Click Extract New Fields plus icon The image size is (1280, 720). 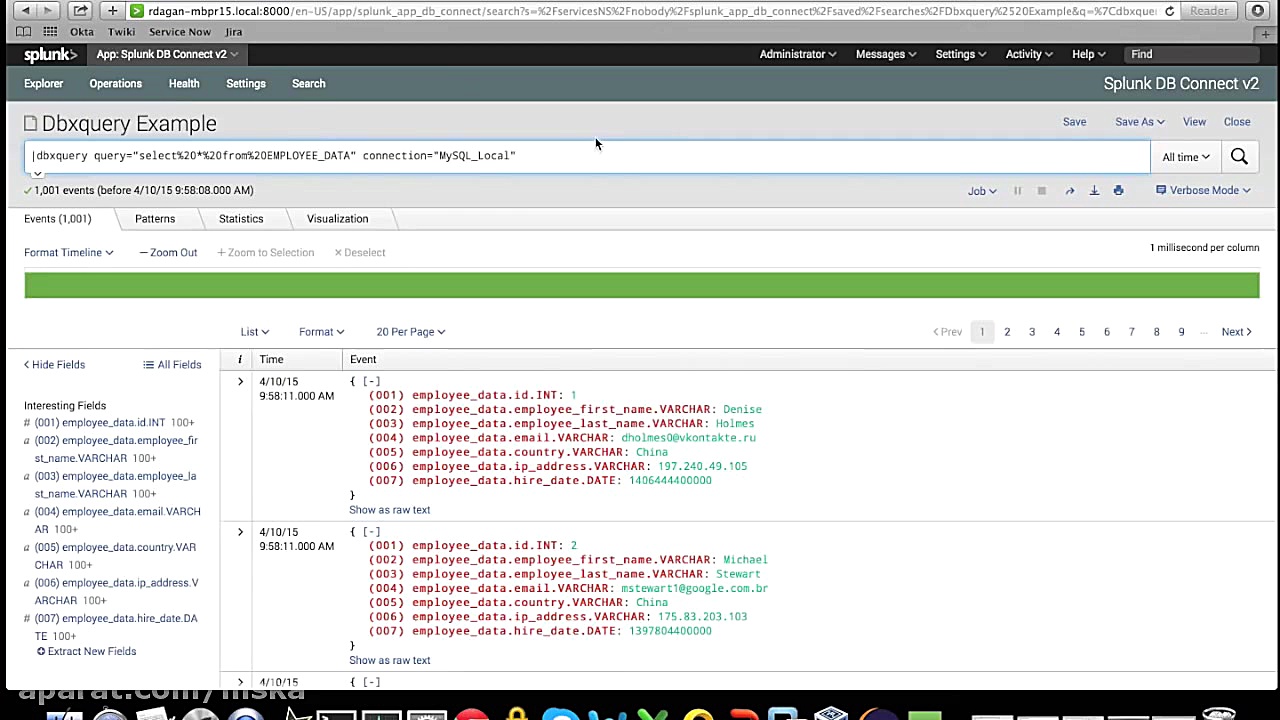(41, 651)
